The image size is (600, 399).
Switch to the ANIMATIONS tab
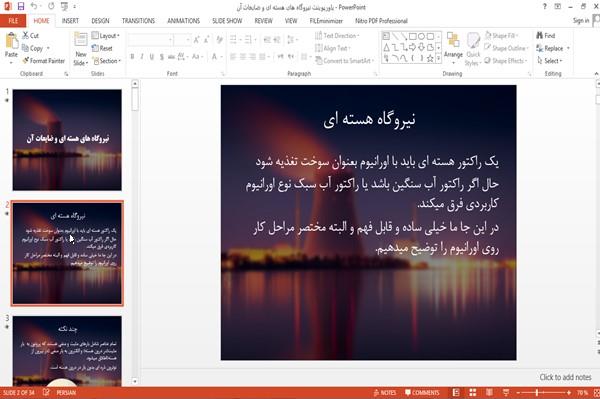183,21
